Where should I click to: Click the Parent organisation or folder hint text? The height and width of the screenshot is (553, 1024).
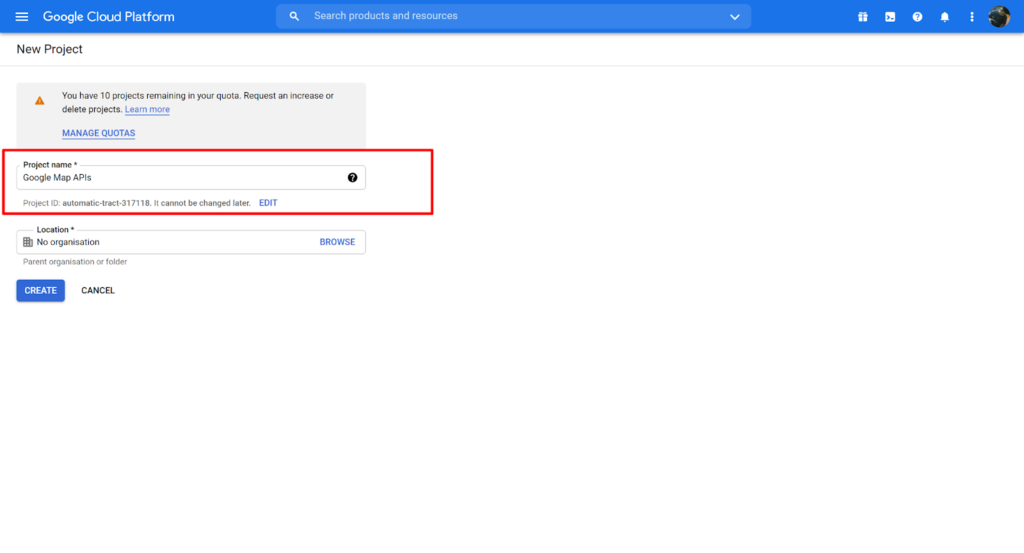[x=75, y=262]
